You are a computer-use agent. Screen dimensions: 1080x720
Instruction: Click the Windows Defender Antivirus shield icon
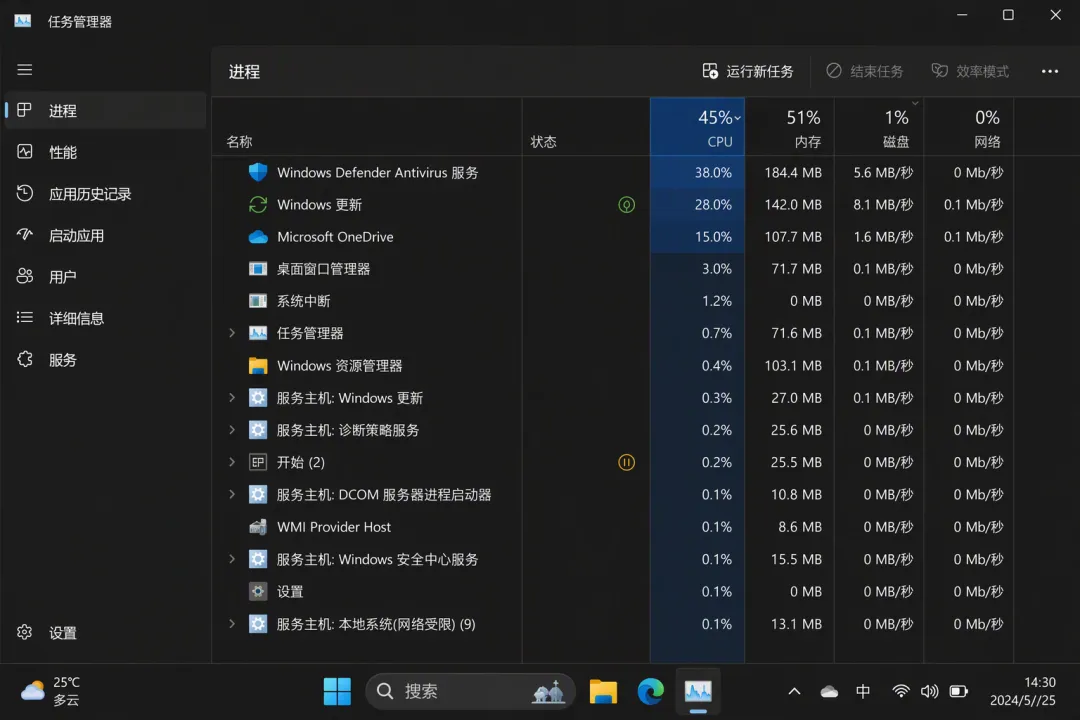[258, 172]
